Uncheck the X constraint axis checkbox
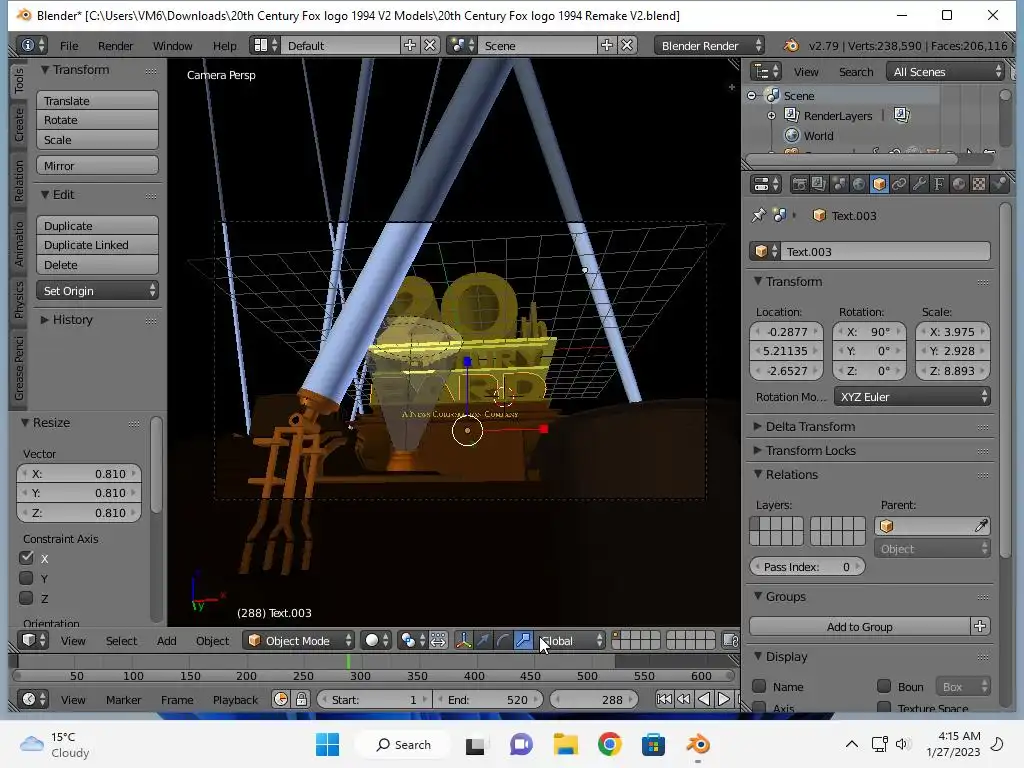This screenshot has width=1024, height=768. tap(26, 558)
